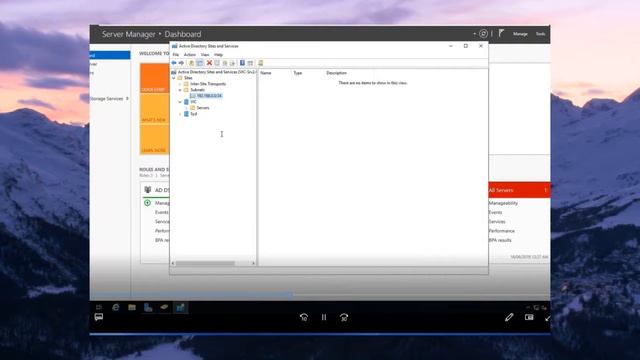Click the pencil annotate icon in player
The image size is (640, 360).
tap(509, 317)
